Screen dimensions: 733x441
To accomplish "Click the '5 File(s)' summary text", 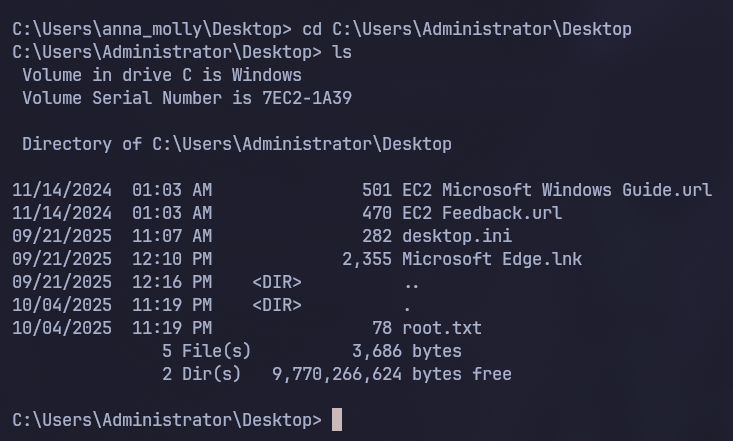I will tap(206, 351).
